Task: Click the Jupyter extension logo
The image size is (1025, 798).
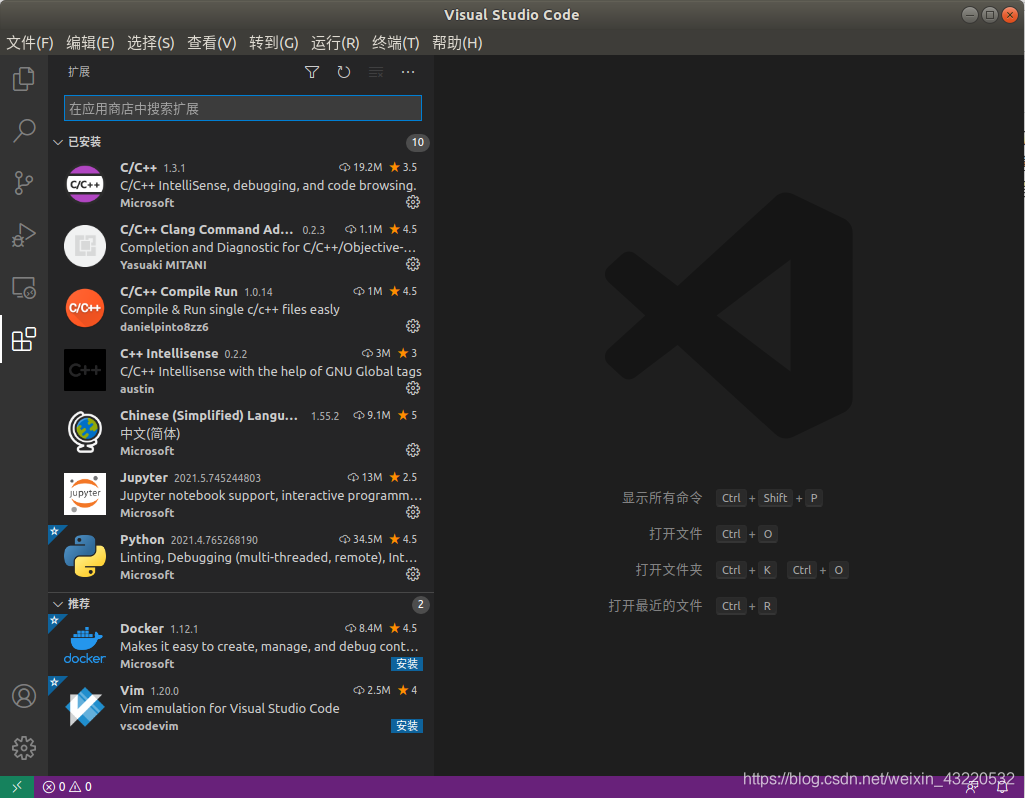Action: coord(85,494)
